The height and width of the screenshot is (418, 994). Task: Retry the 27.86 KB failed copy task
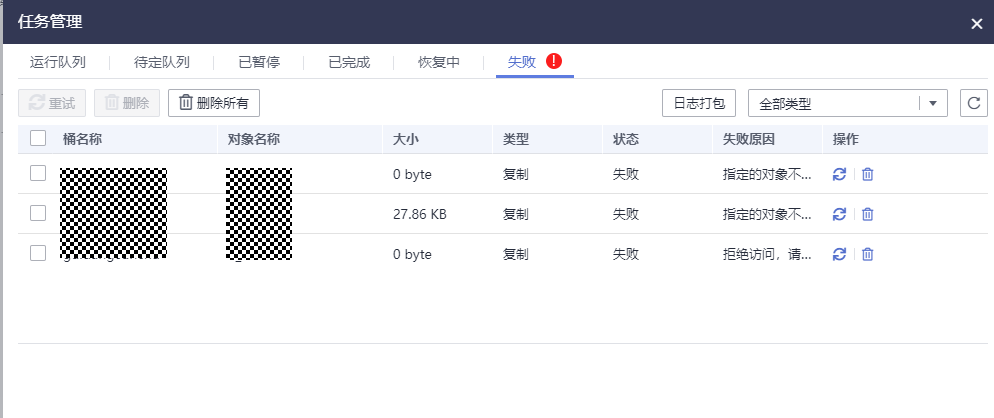pos(839,214)
